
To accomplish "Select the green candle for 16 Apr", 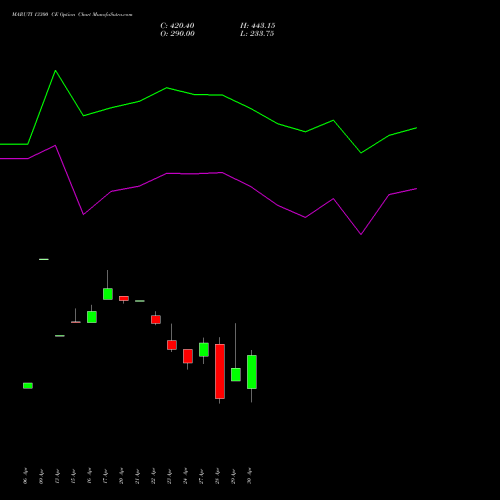I will click(92, 317).
